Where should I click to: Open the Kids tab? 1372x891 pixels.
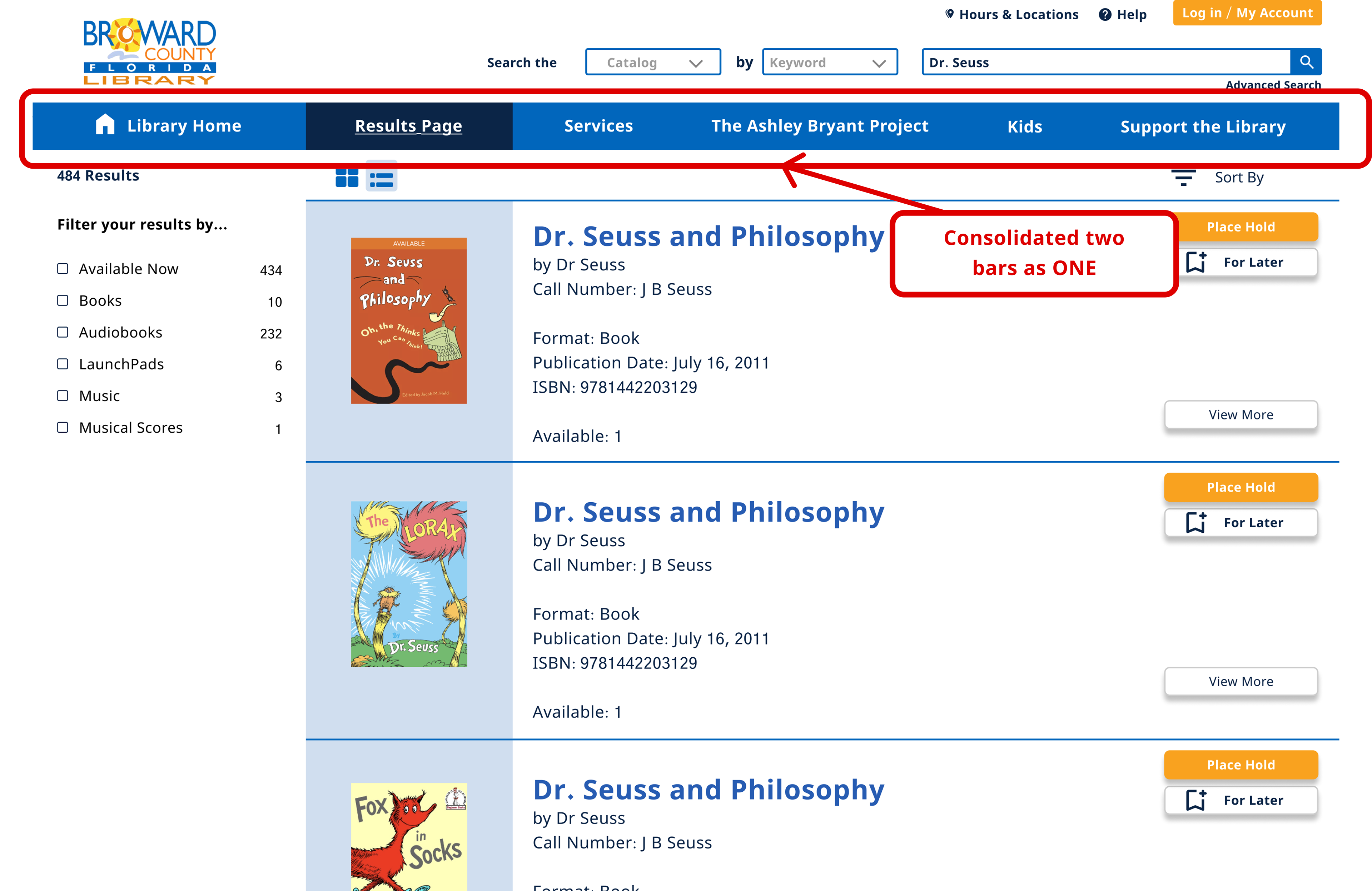click(1024, 126)
